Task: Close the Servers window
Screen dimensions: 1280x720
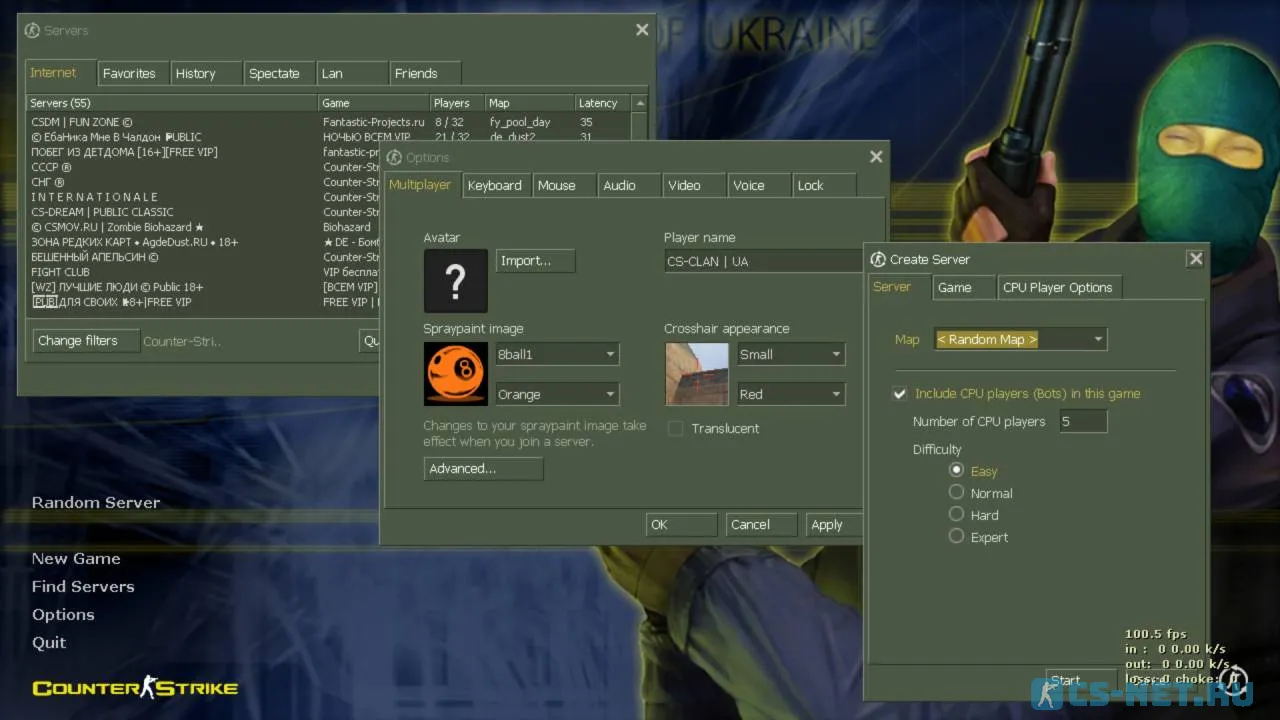Action: point(642,30)
